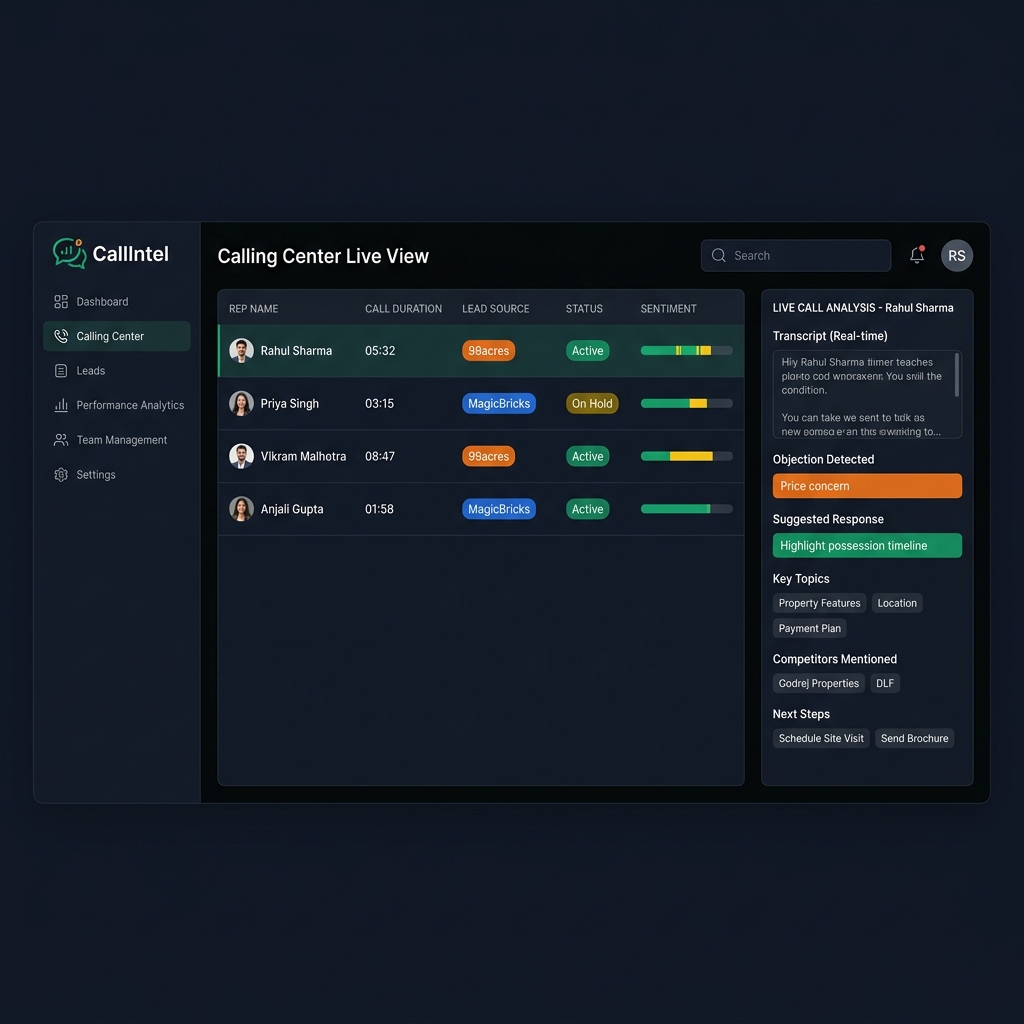
Task: Click 99acres badge in Rahul Sharma row
Action: pyautogui.click(x=488, y=351)
